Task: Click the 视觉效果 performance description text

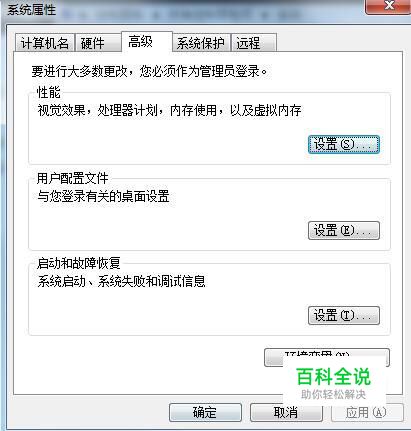Action: pyautogui.click(x=169, y=110)
